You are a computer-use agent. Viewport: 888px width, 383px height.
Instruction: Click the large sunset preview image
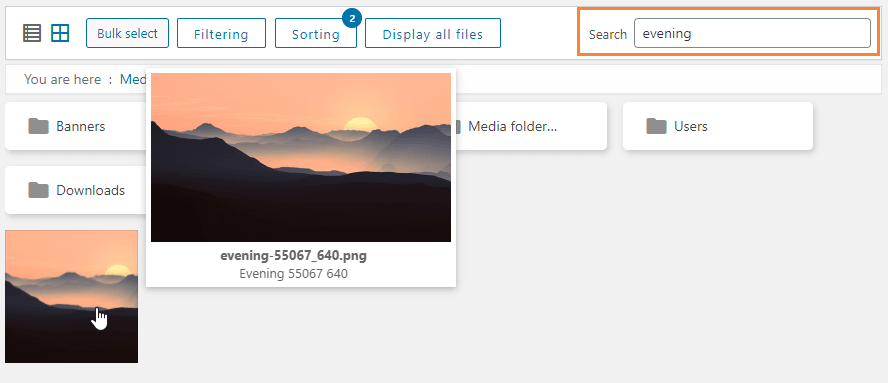[301, 158]
